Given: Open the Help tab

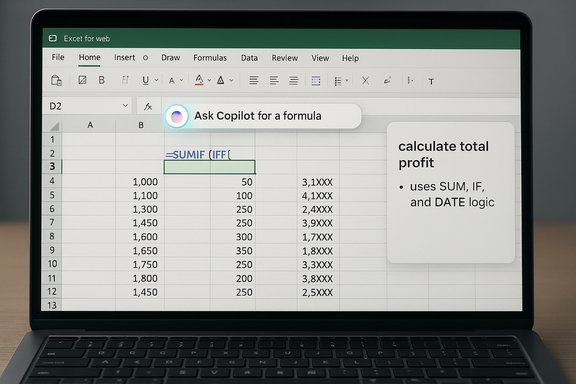Looking at the screenshot, I should click(350, 58).
